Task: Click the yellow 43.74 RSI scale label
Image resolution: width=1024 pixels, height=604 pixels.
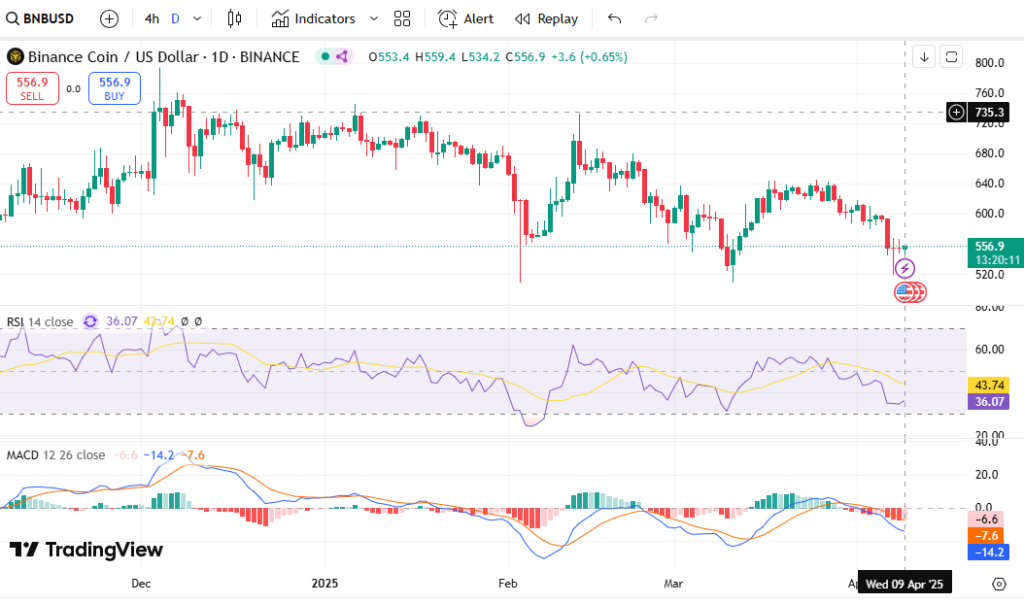Action: 988,385
